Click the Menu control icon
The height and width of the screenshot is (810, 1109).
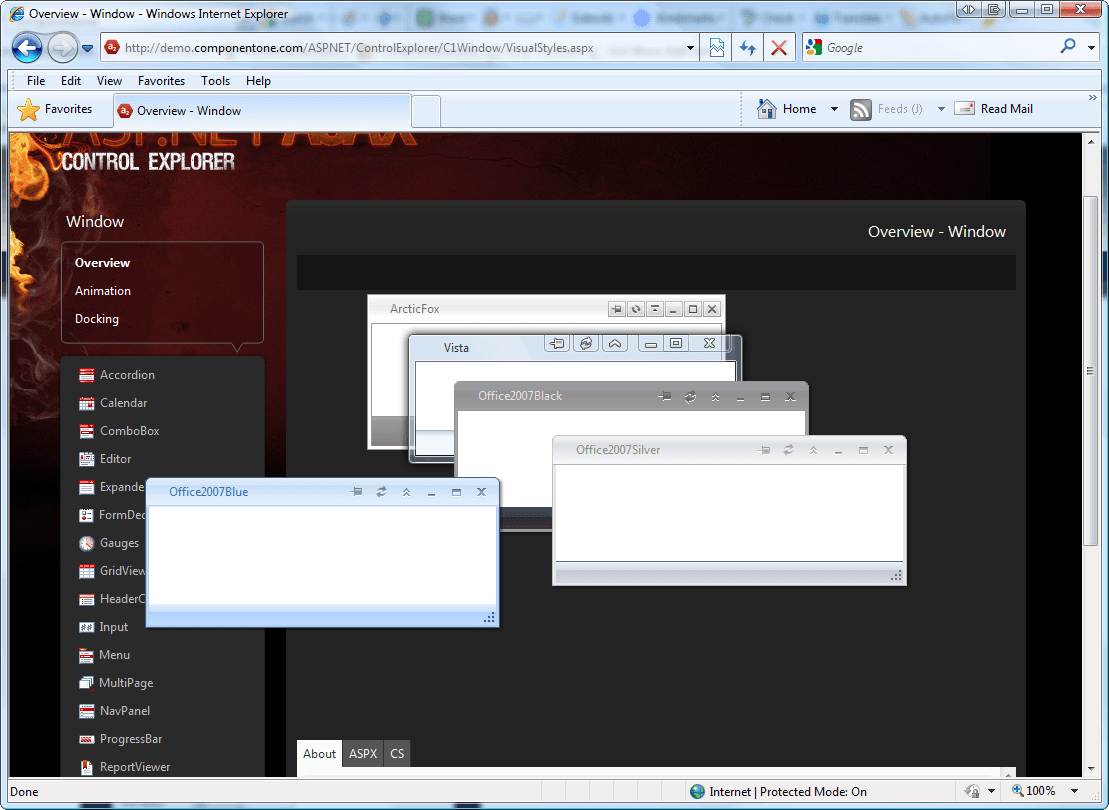[86, 655]
